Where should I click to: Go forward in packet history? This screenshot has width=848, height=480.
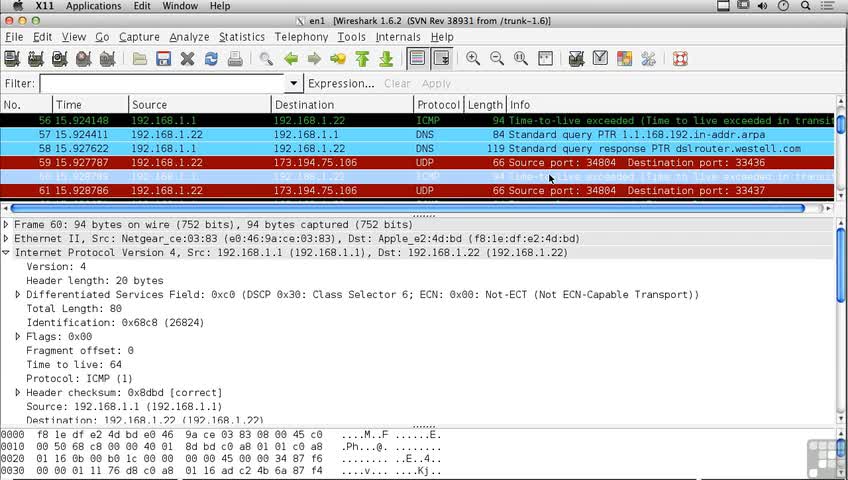[314, 58]
